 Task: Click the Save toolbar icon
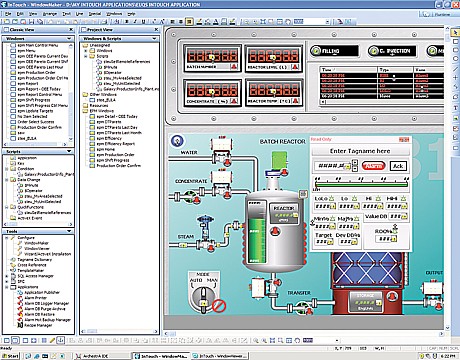(31, 22)
